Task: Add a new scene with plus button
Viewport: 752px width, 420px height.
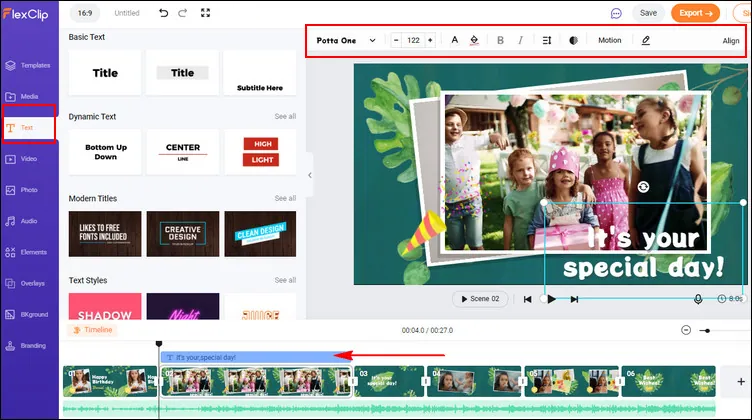Action: (740, 381)
